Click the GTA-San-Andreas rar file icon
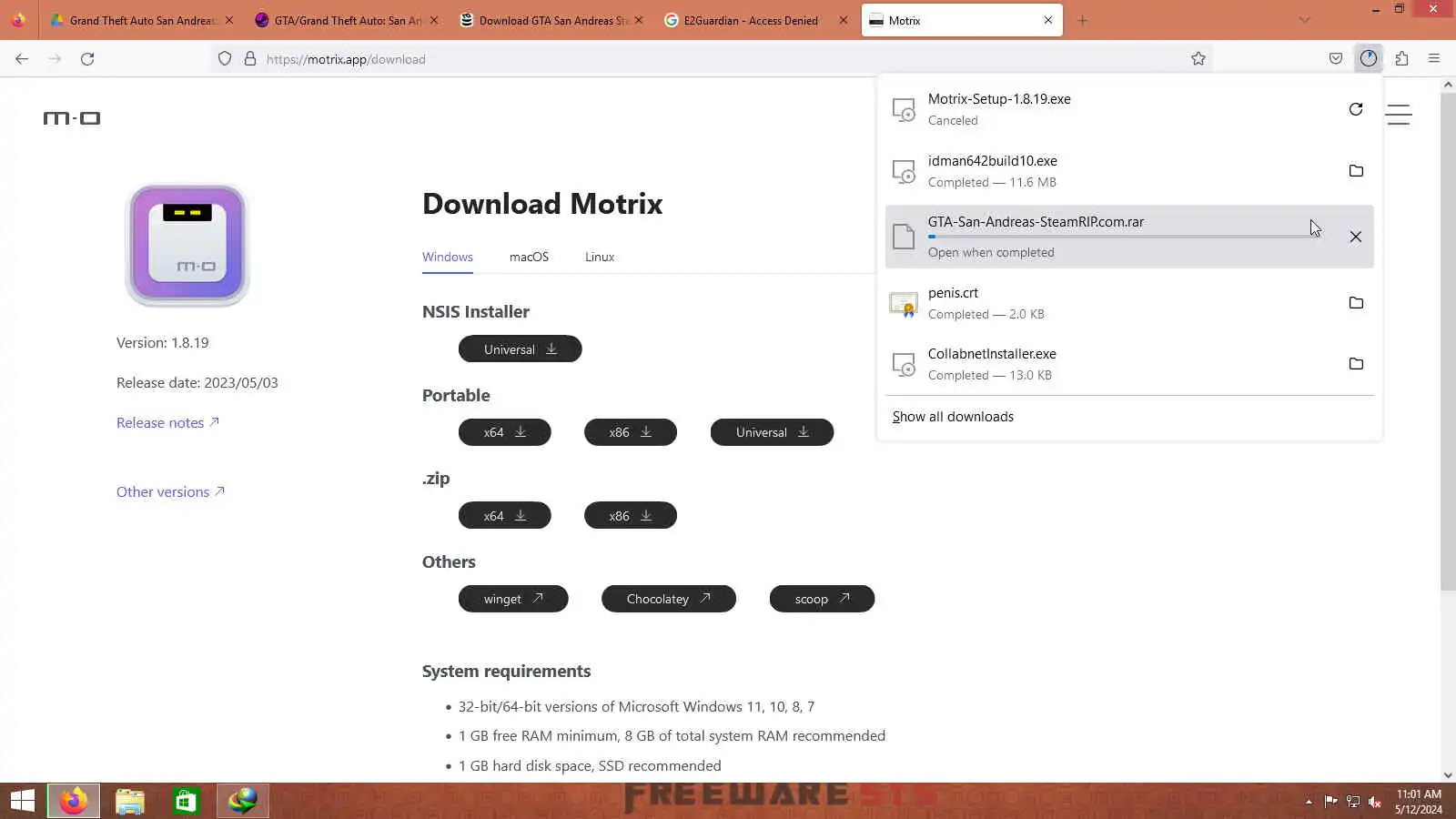This screenshot has width=1456, height=819. [904, 237]
